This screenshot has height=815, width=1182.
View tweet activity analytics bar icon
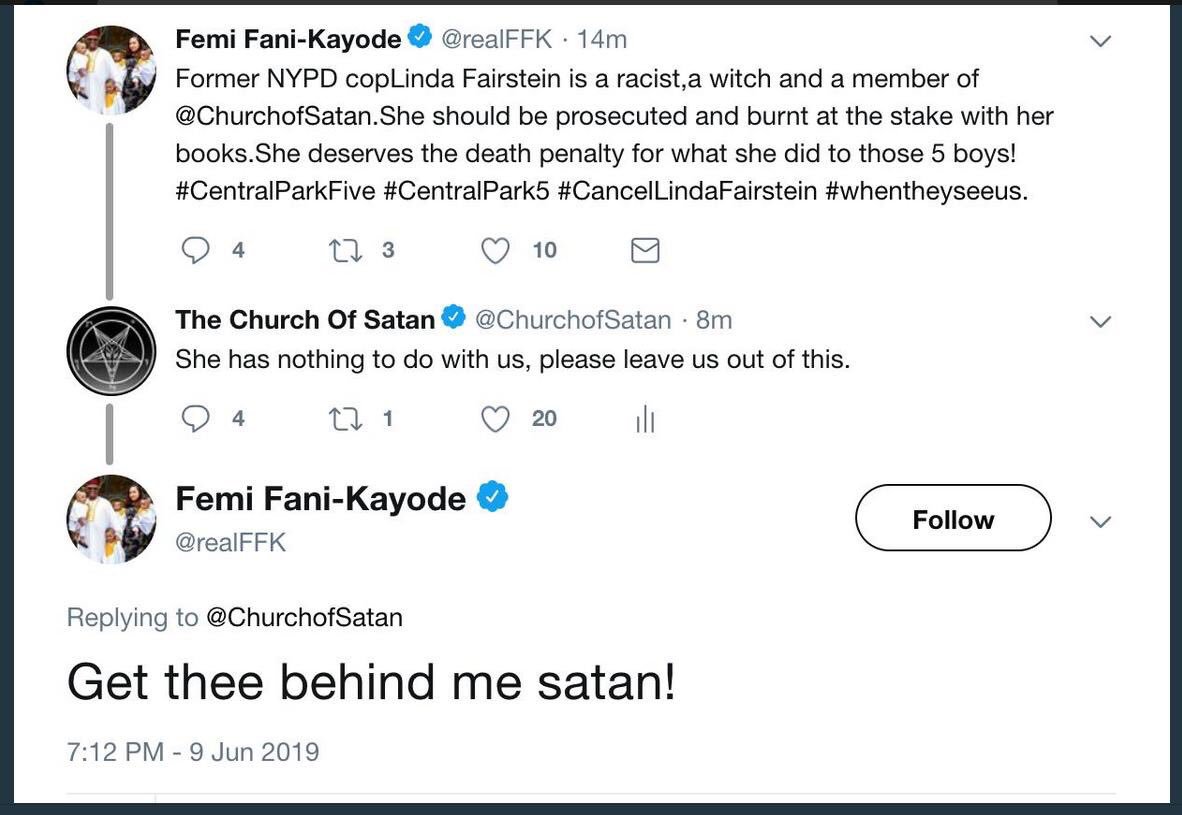coord(645,420)
